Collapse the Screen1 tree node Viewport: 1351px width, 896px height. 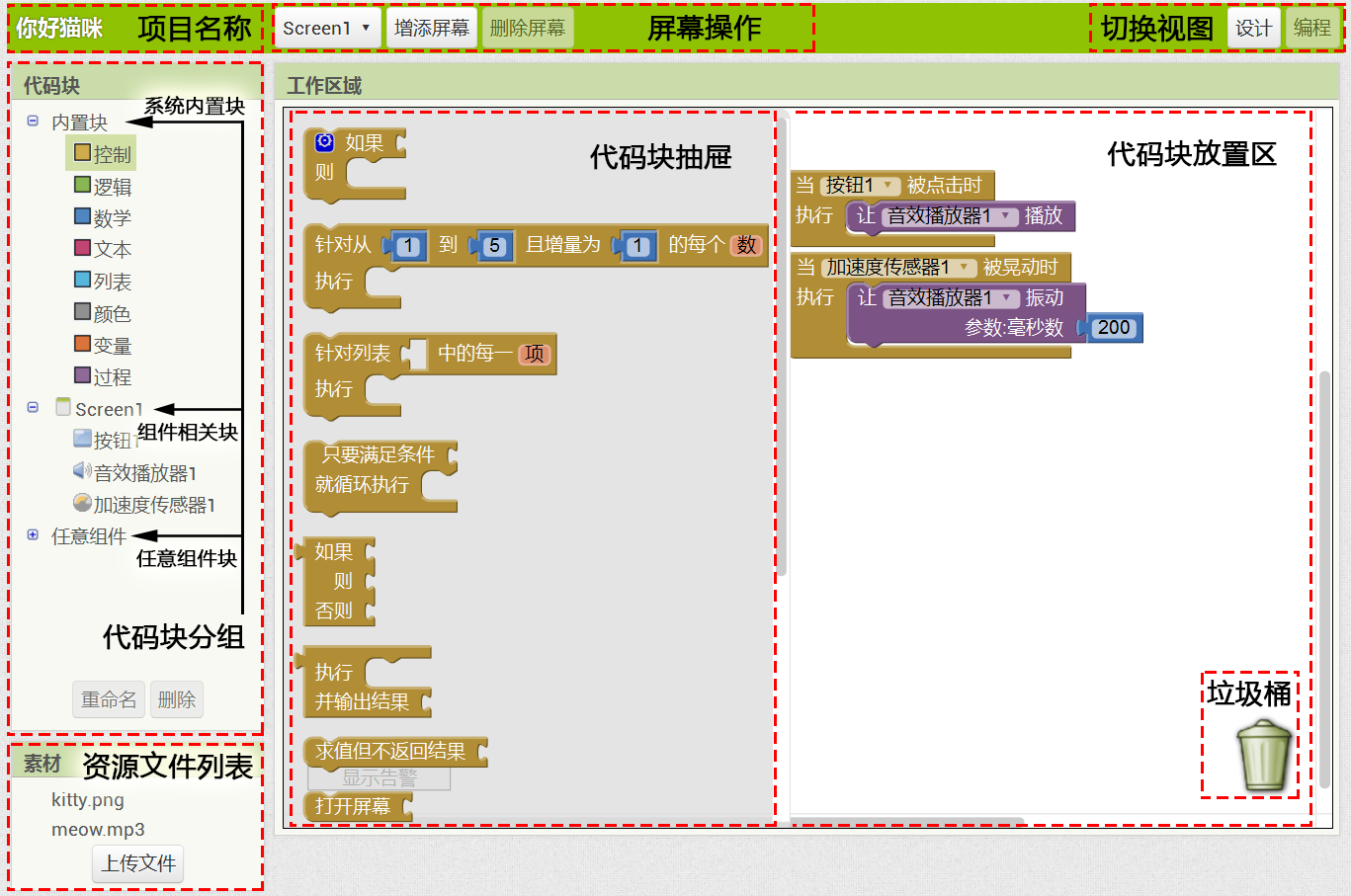point(33,407)
